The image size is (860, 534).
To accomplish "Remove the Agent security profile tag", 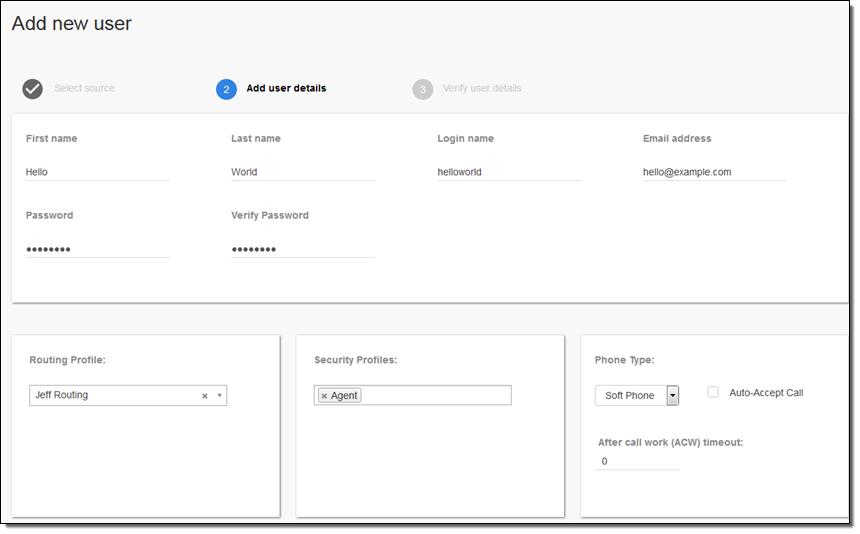I will (x=324, y=396).
